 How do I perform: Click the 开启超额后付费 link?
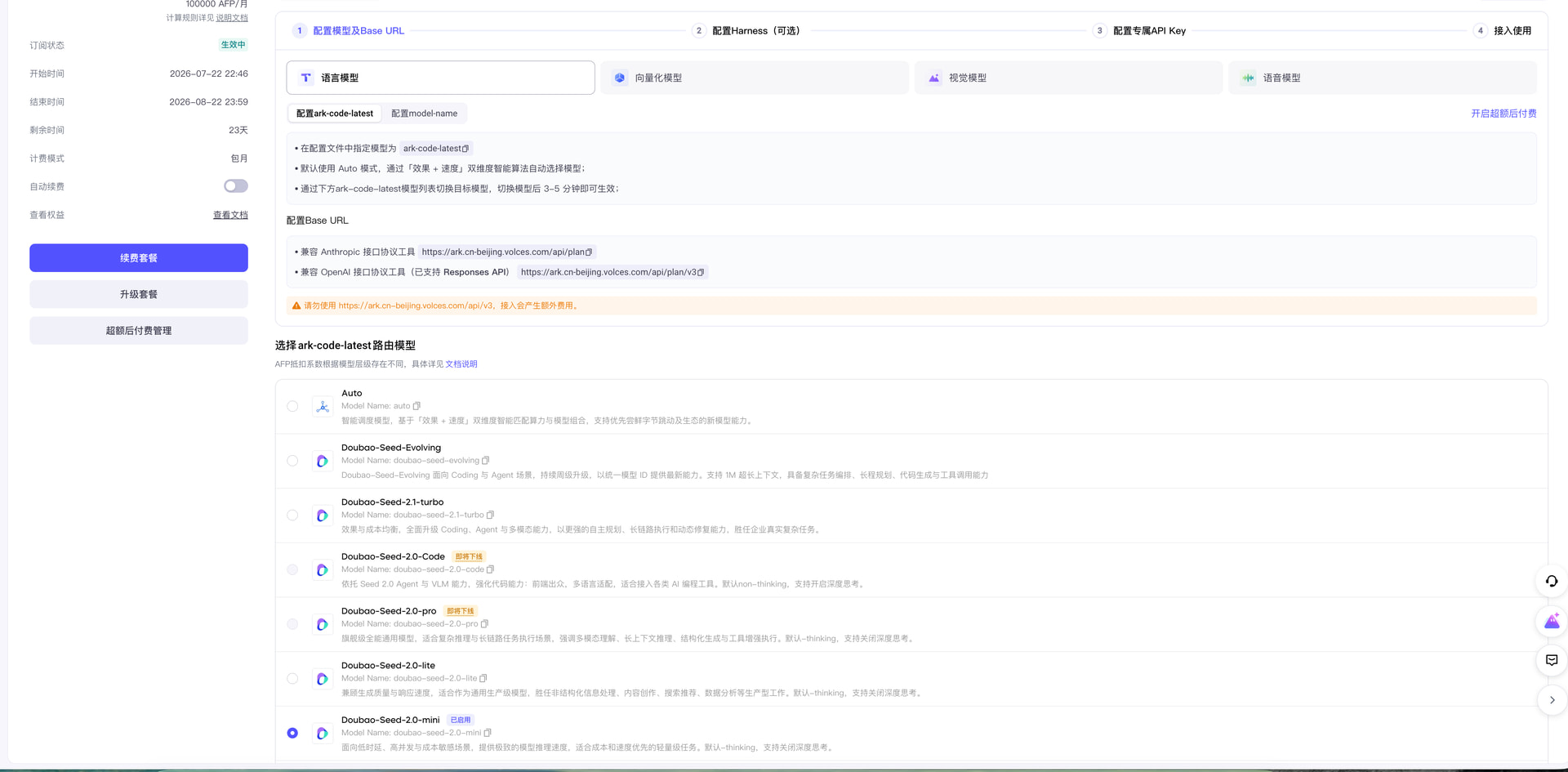coord(1503,114)
